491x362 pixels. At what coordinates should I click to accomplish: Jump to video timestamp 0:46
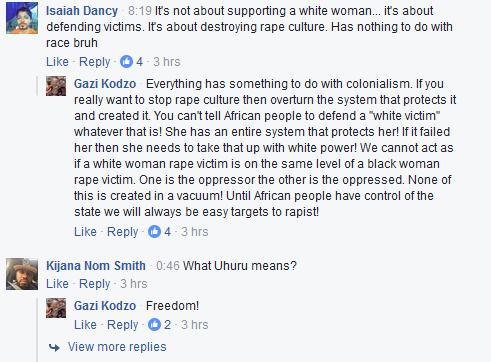[x=168, y=266]
